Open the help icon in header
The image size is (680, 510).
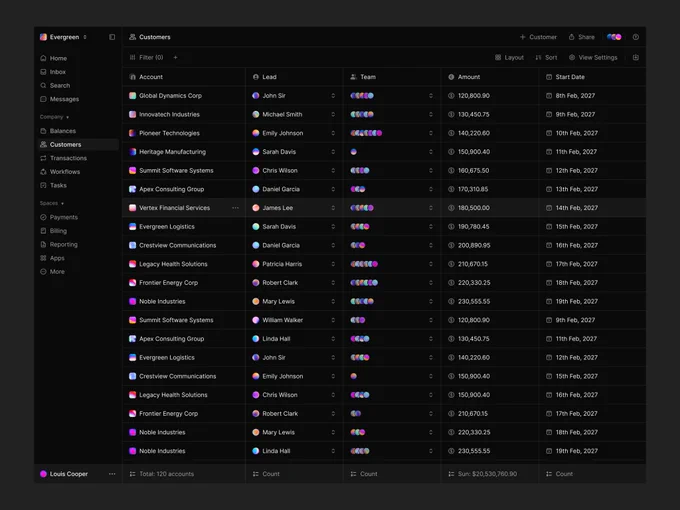pos(636,37)
